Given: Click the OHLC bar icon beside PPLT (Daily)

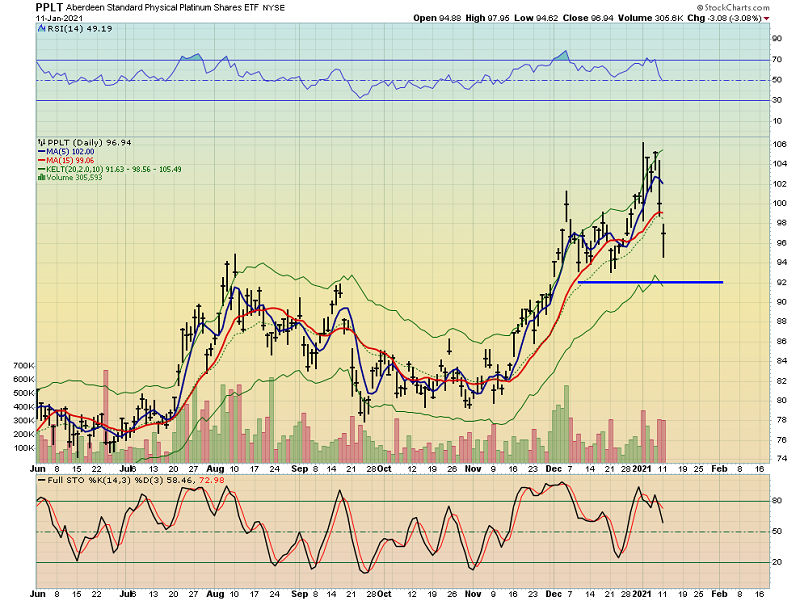Looking at the screenshot, I should tap(40, 143).
